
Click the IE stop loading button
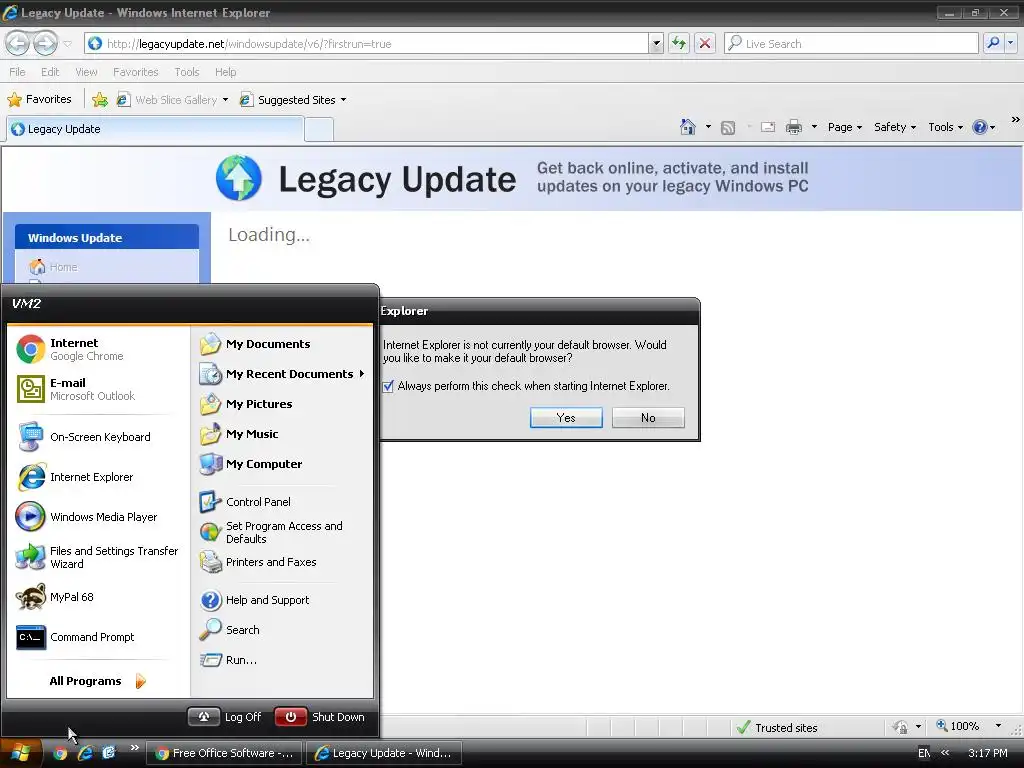click(x=705, y=44)
